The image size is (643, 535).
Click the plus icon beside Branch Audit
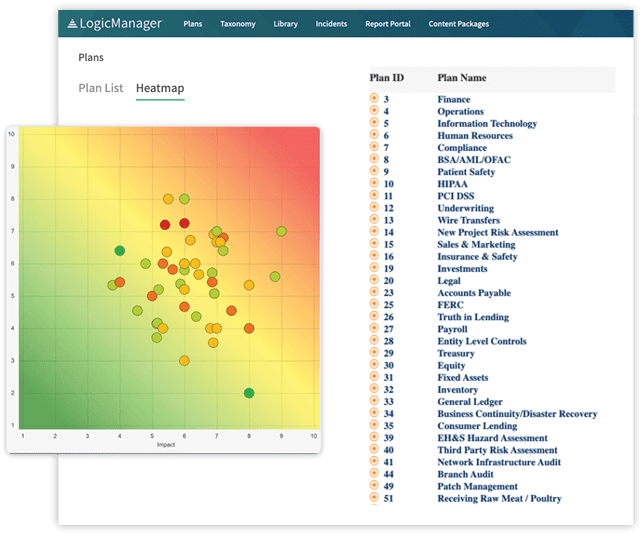pos(374,474)
